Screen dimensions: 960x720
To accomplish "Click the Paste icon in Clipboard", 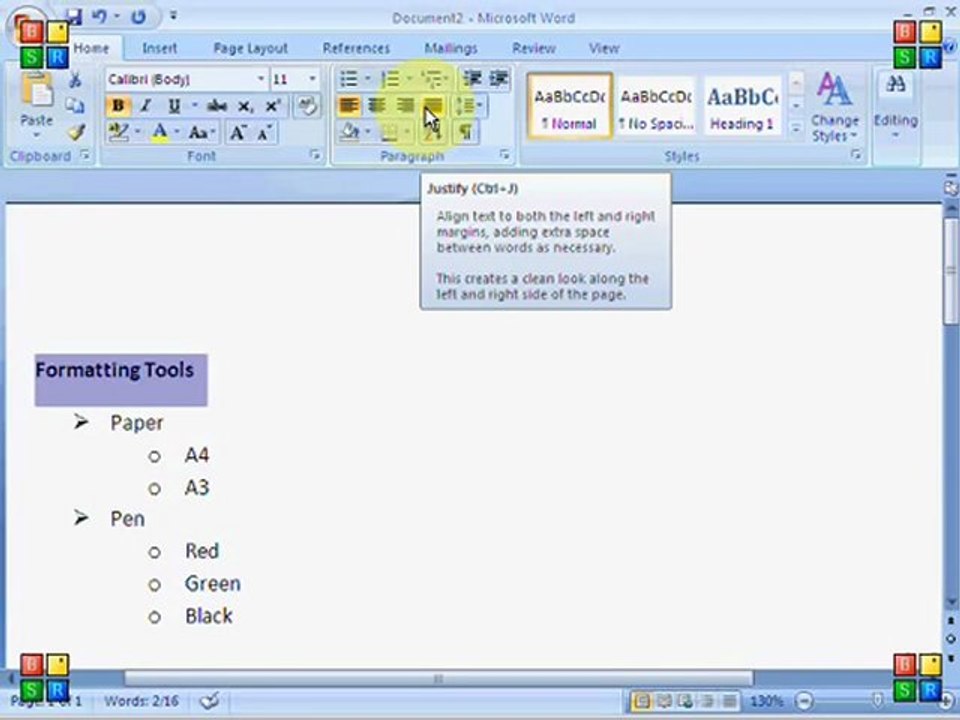I will 36,92.
